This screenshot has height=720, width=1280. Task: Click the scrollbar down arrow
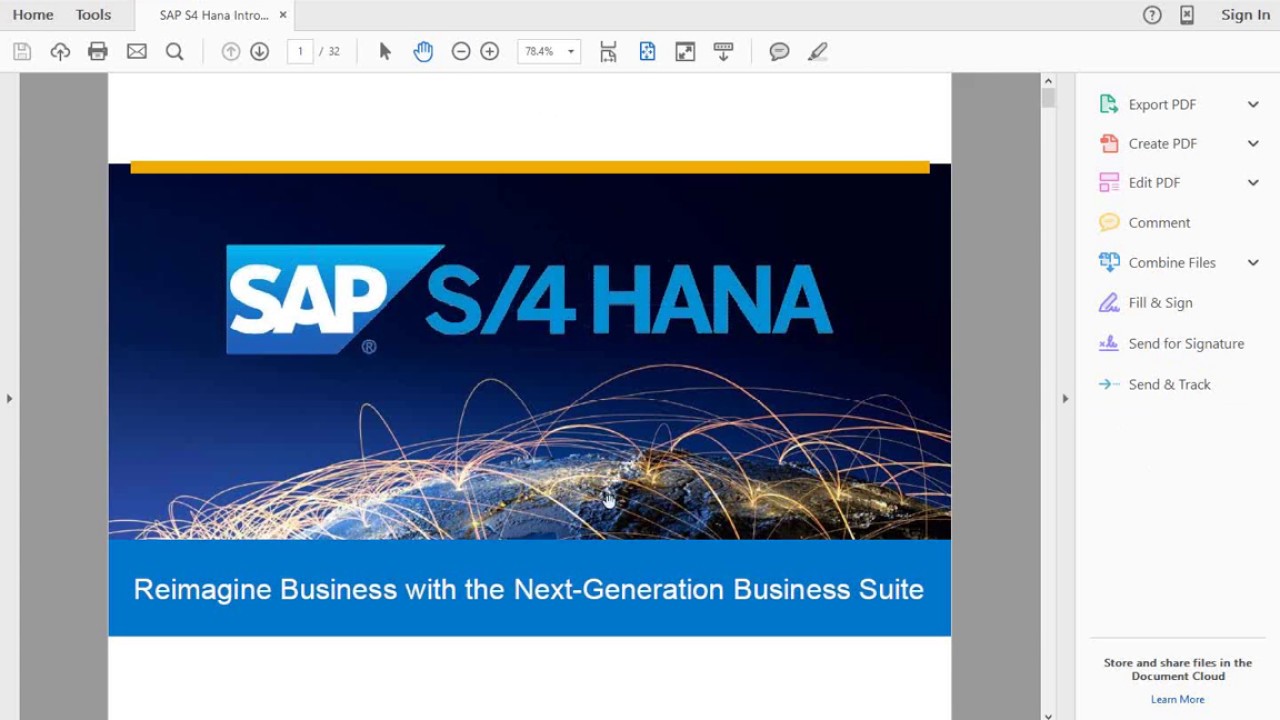pyautogui.click(x=1048, y=715)
